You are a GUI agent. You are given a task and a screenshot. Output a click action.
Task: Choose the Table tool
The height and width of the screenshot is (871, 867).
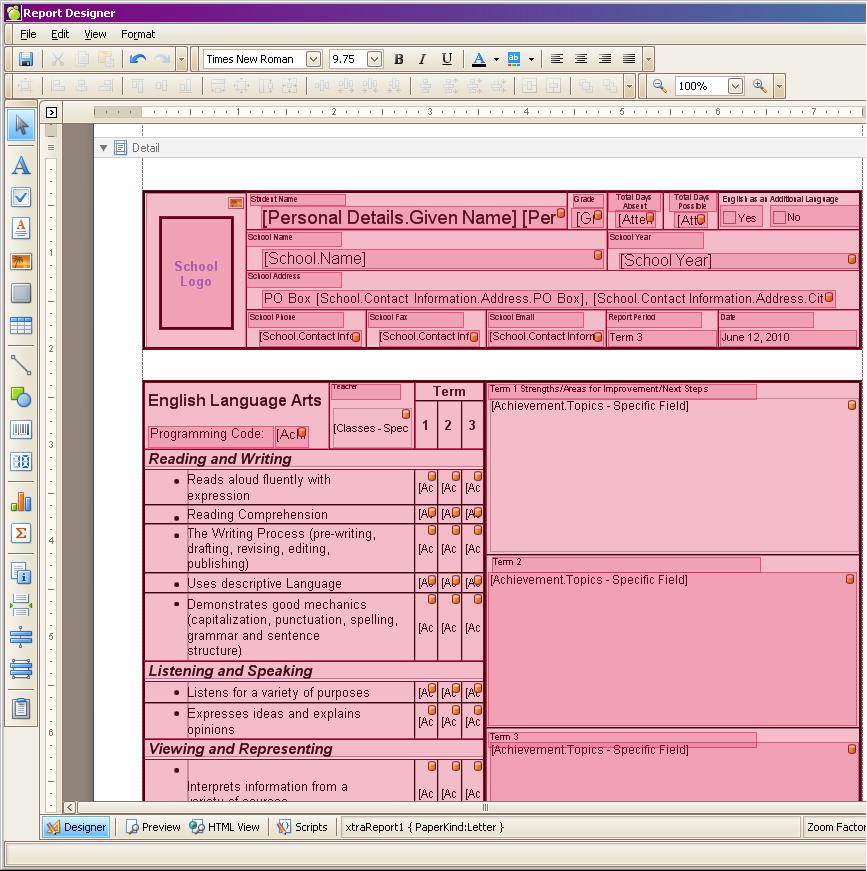21,326
